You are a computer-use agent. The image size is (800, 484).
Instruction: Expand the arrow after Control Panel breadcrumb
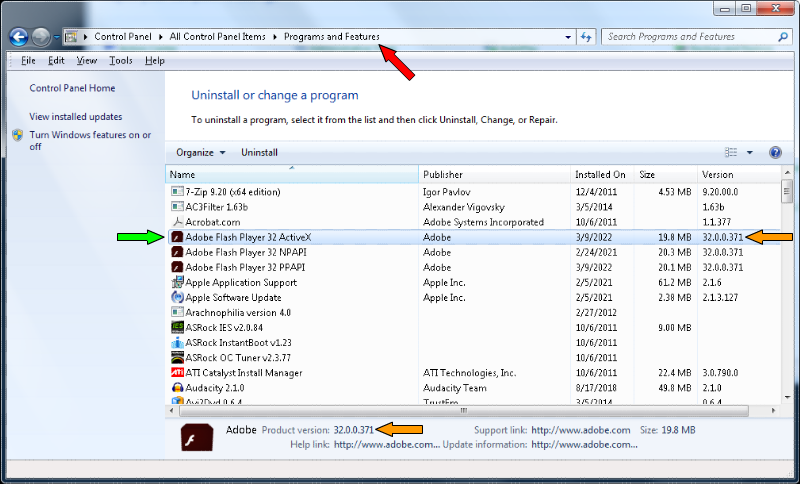click(160, 37)
